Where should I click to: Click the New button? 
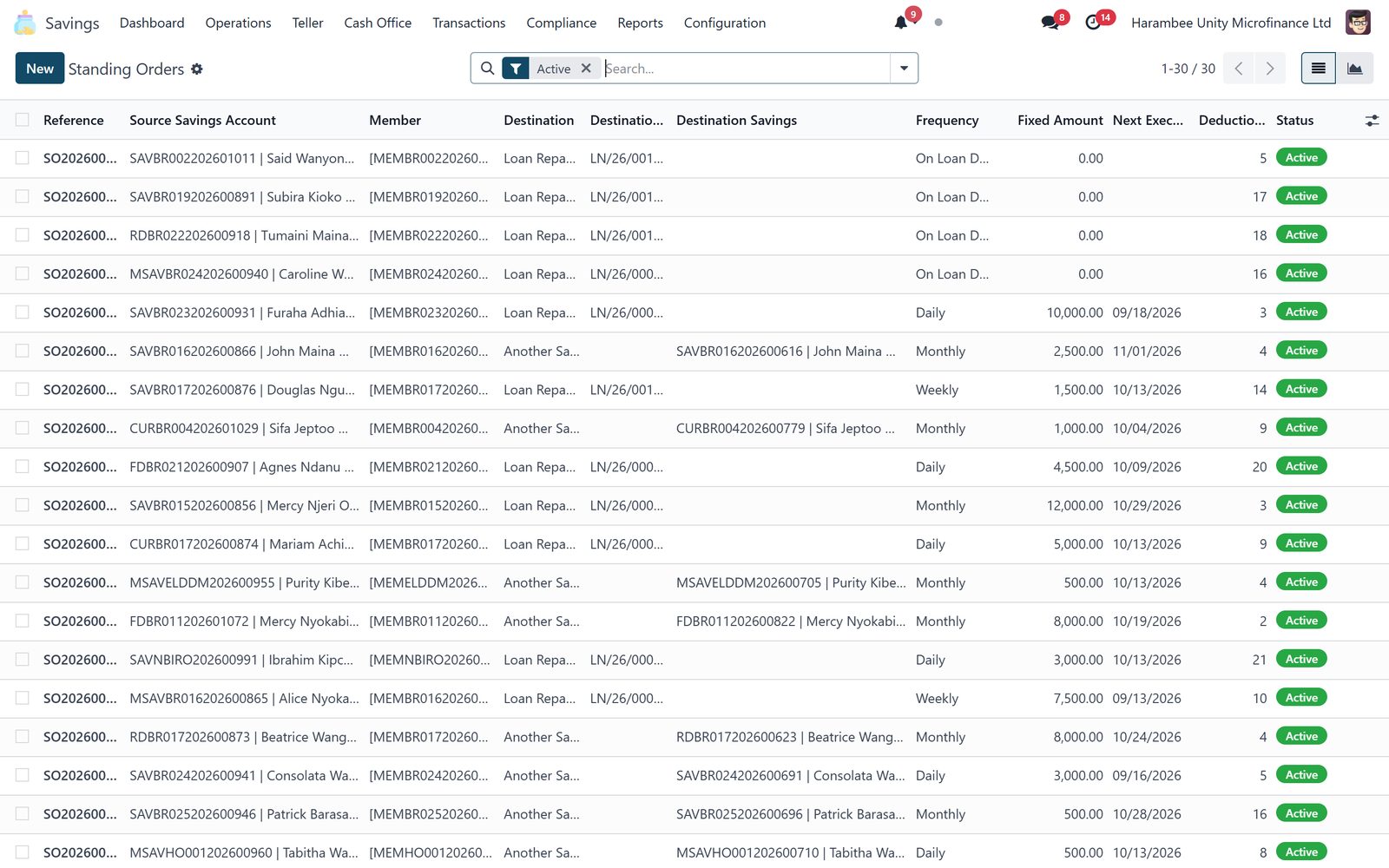tap(40, 69)
